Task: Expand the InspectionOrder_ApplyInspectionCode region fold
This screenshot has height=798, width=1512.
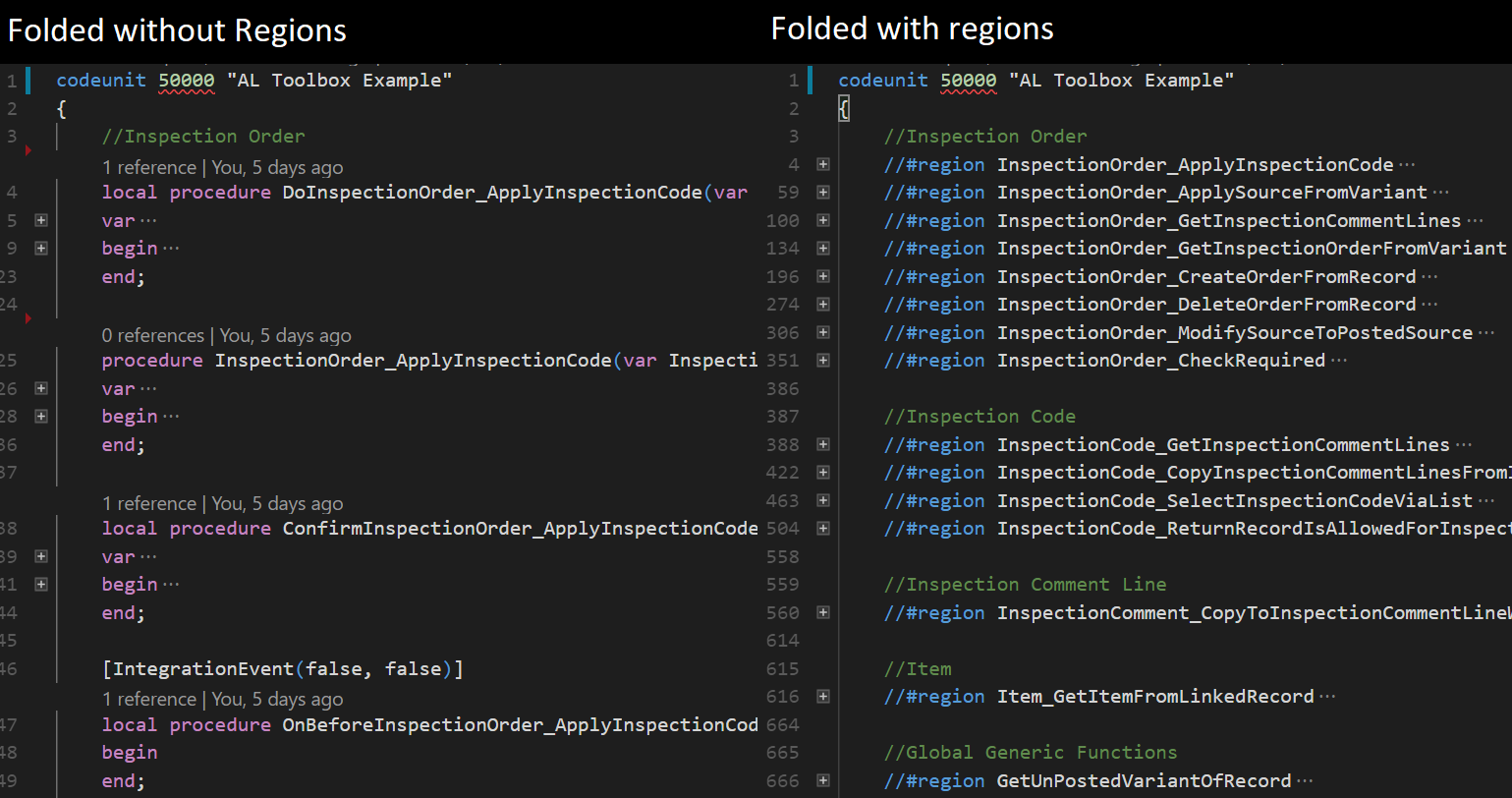Action: click(823, 165)
